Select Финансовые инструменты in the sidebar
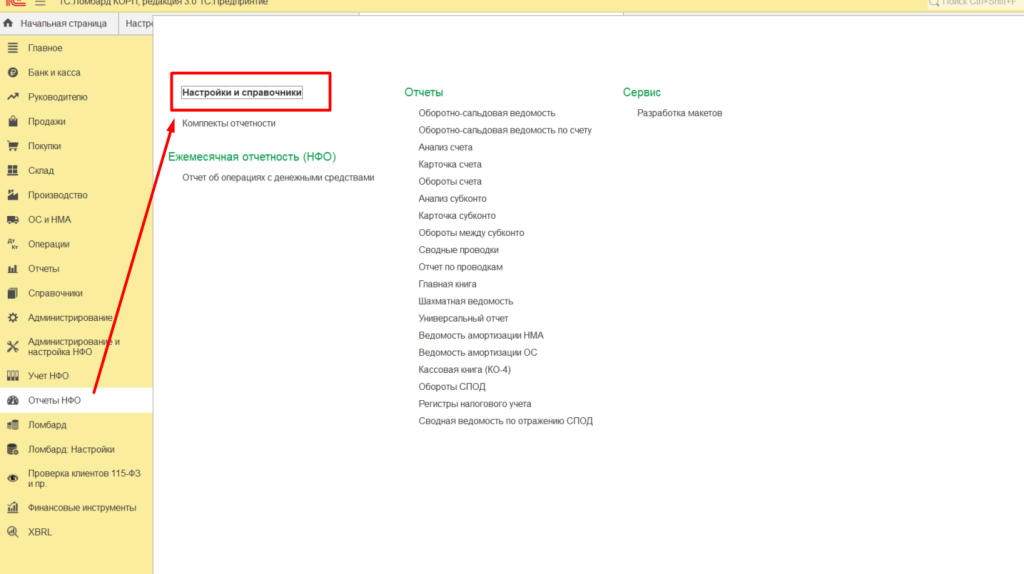1024x574 pixels. [x=81, y=507]
